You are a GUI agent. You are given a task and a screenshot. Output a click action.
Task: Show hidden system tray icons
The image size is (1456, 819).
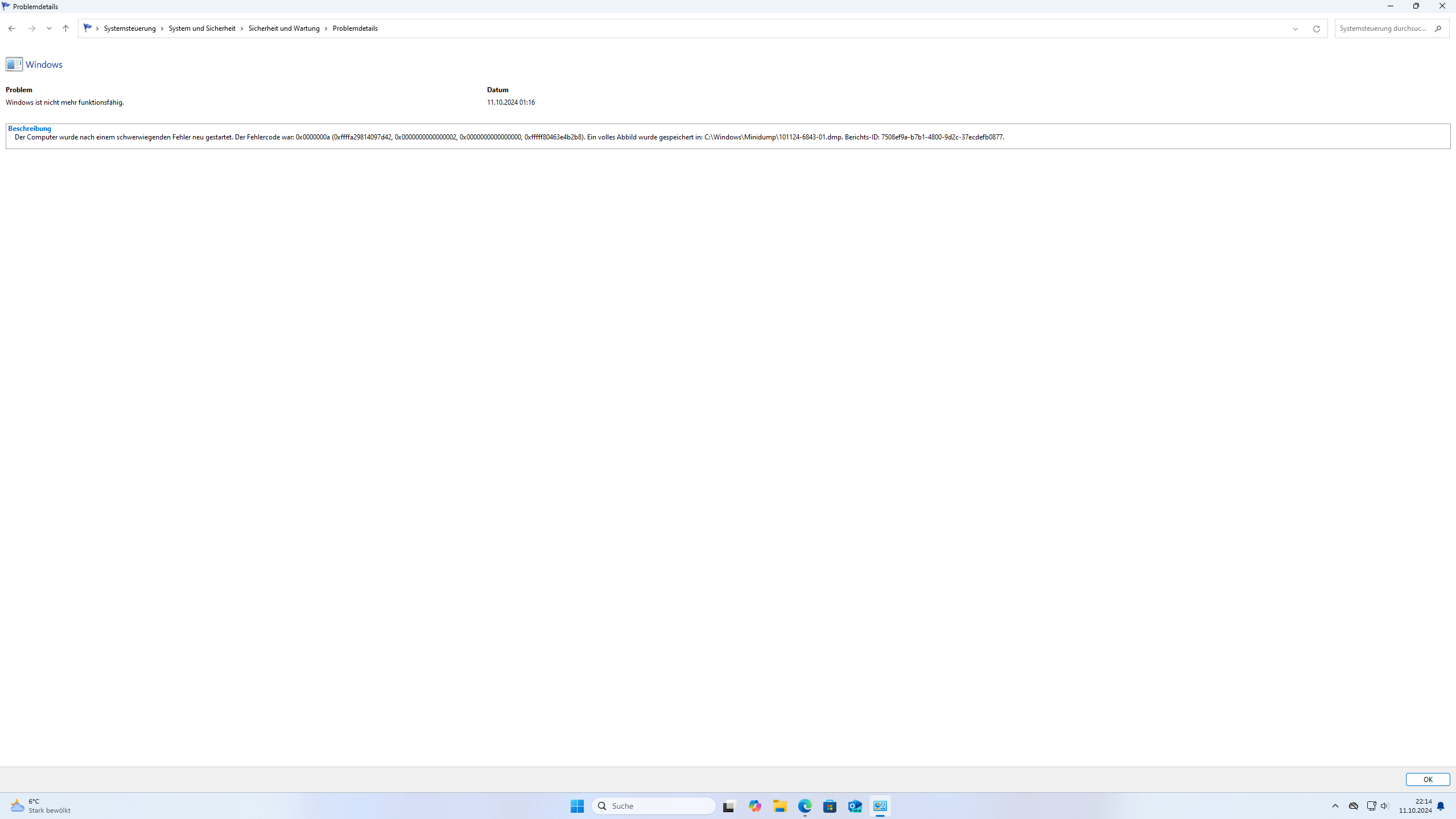1335,806
